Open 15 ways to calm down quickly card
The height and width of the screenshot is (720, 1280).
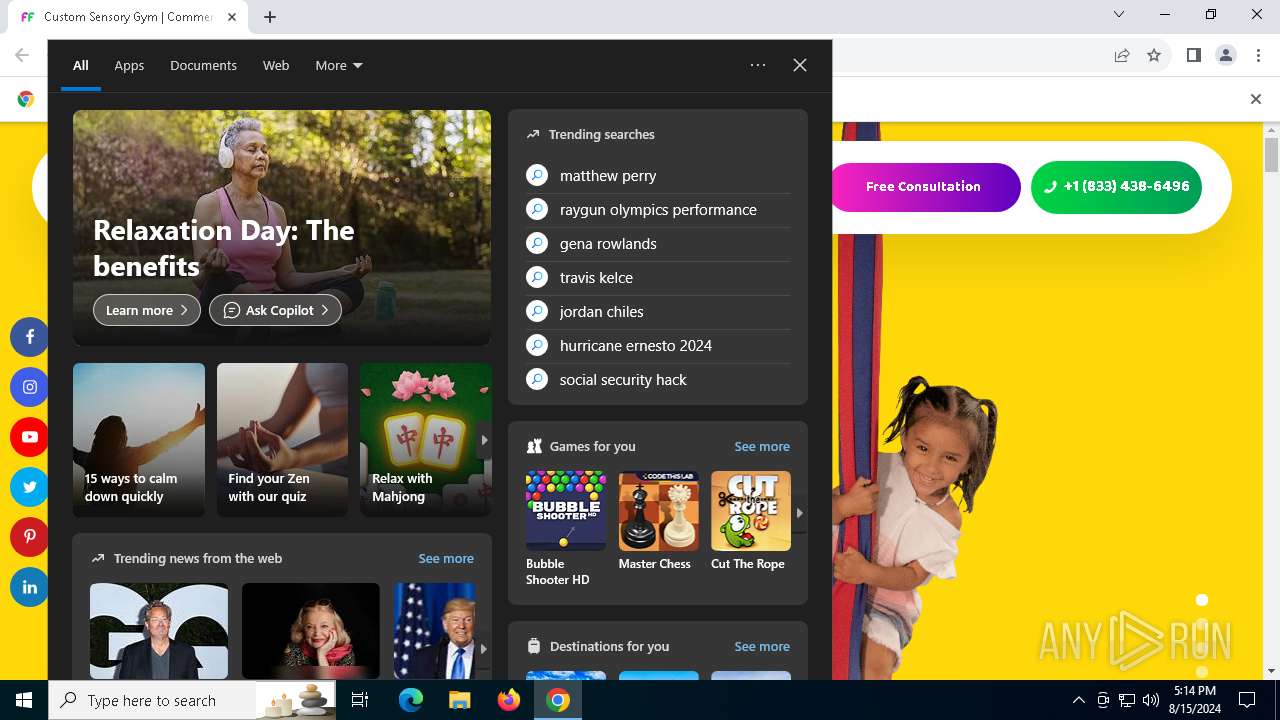[x=139, y=440]
